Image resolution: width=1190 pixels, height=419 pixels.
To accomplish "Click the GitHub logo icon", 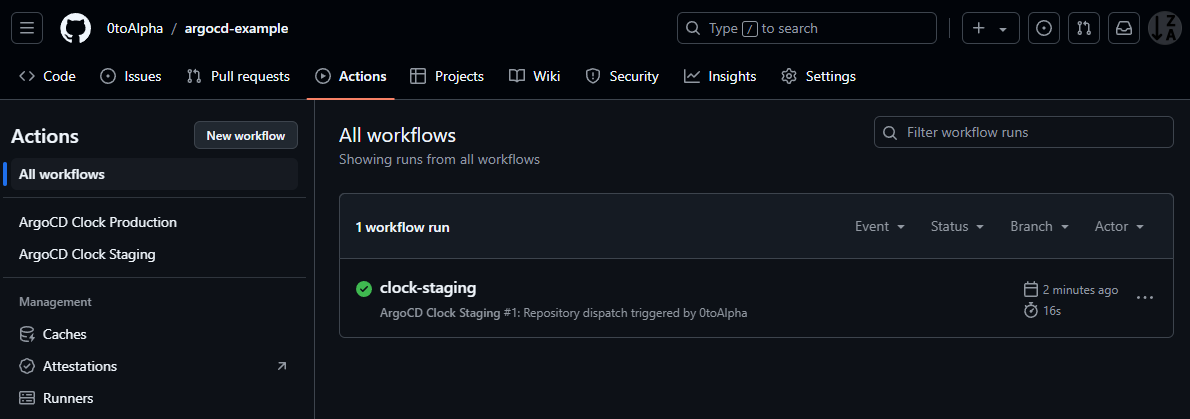I will [x=75, y=28].
